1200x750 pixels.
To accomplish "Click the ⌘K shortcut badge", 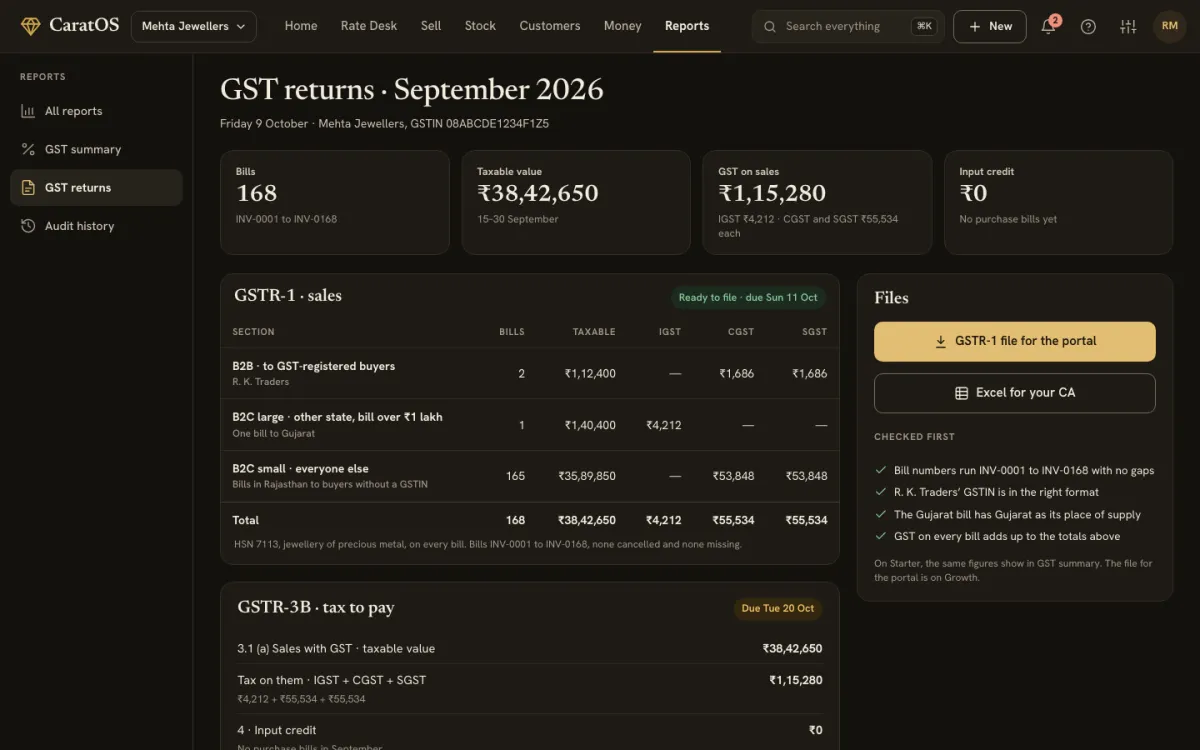I will point(924,26).
